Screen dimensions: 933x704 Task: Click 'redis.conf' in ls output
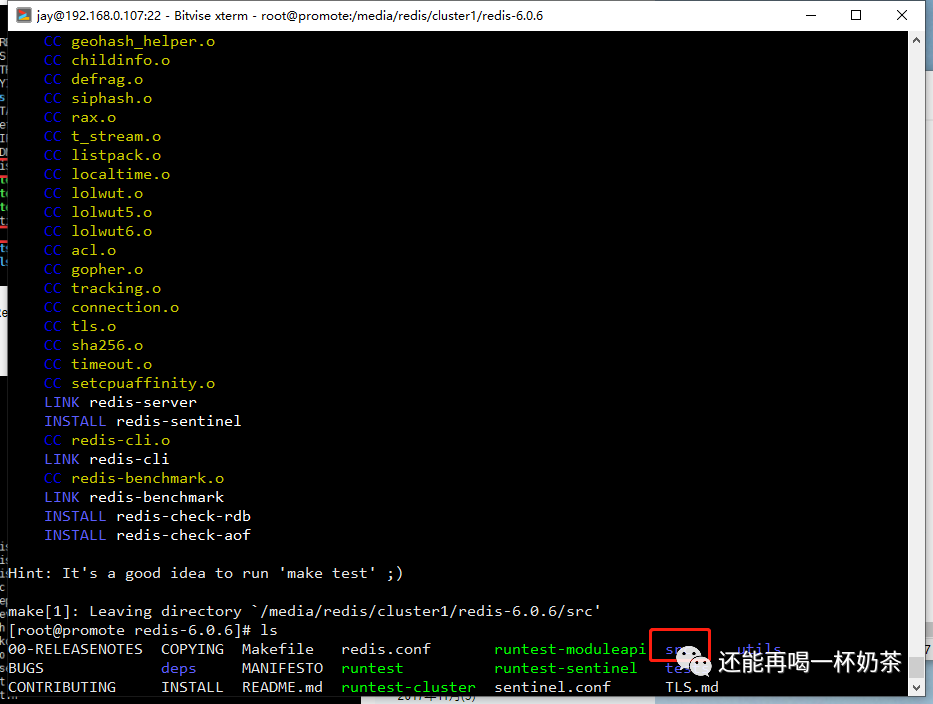tap(386, 650)
